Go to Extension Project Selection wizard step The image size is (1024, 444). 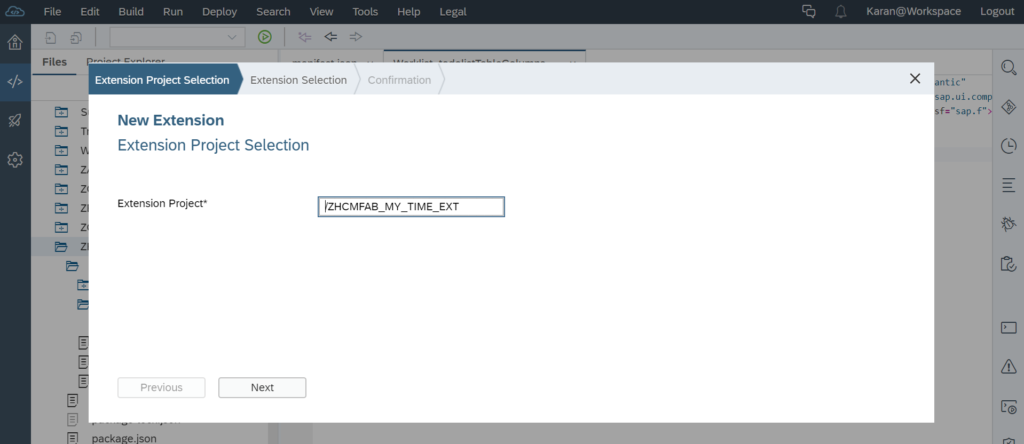[x=162, y=80]
